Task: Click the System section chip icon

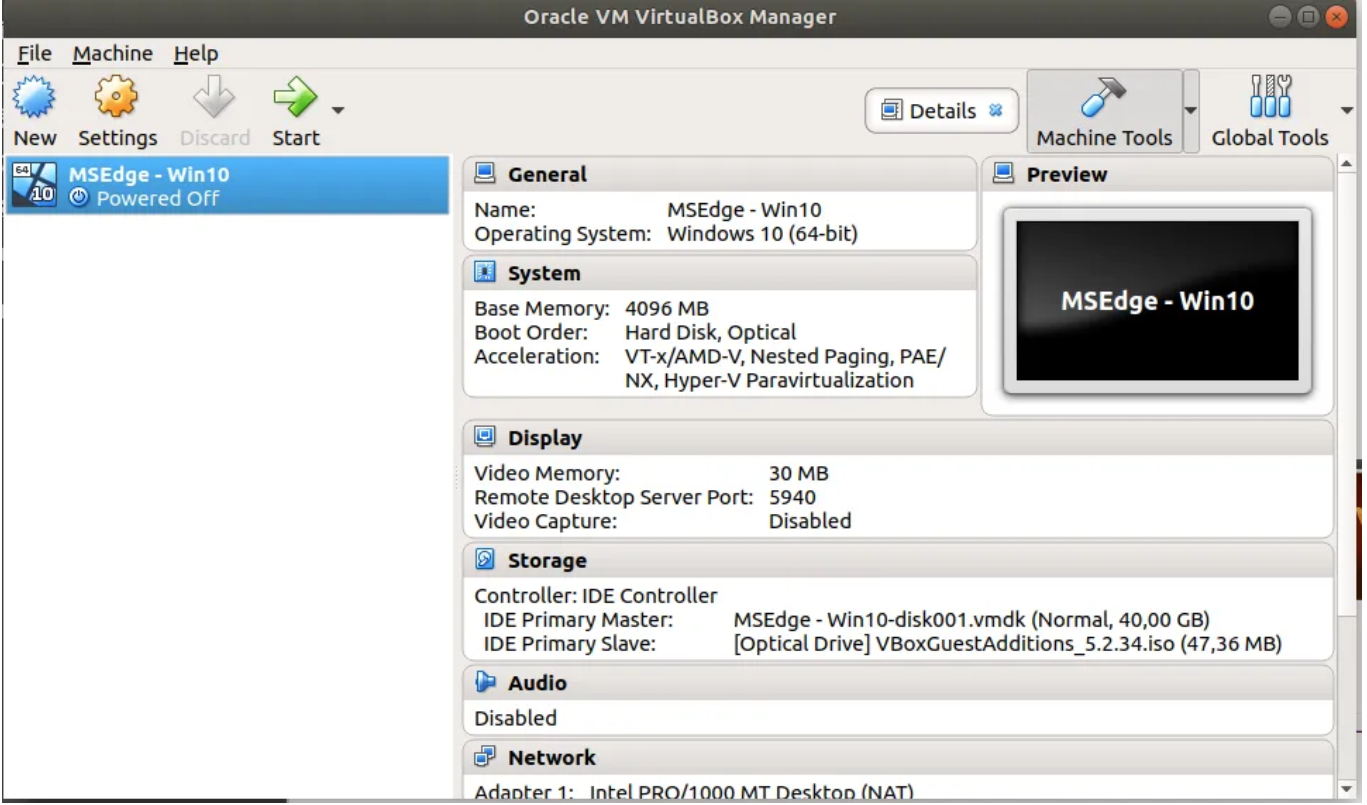Action: click(485, 273)
